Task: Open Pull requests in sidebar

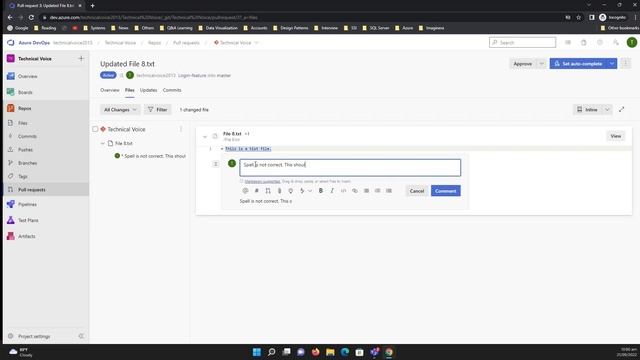Action: [x=46, y=190]
